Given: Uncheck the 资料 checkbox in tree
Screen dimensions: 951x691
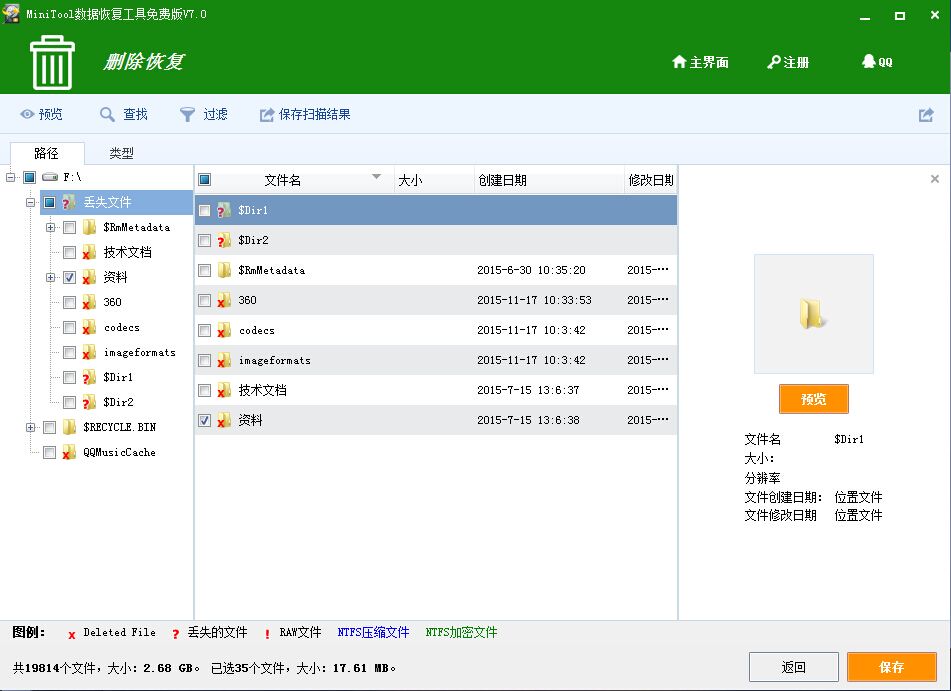Looking at the screenshot, I should (x=70, y=277).
